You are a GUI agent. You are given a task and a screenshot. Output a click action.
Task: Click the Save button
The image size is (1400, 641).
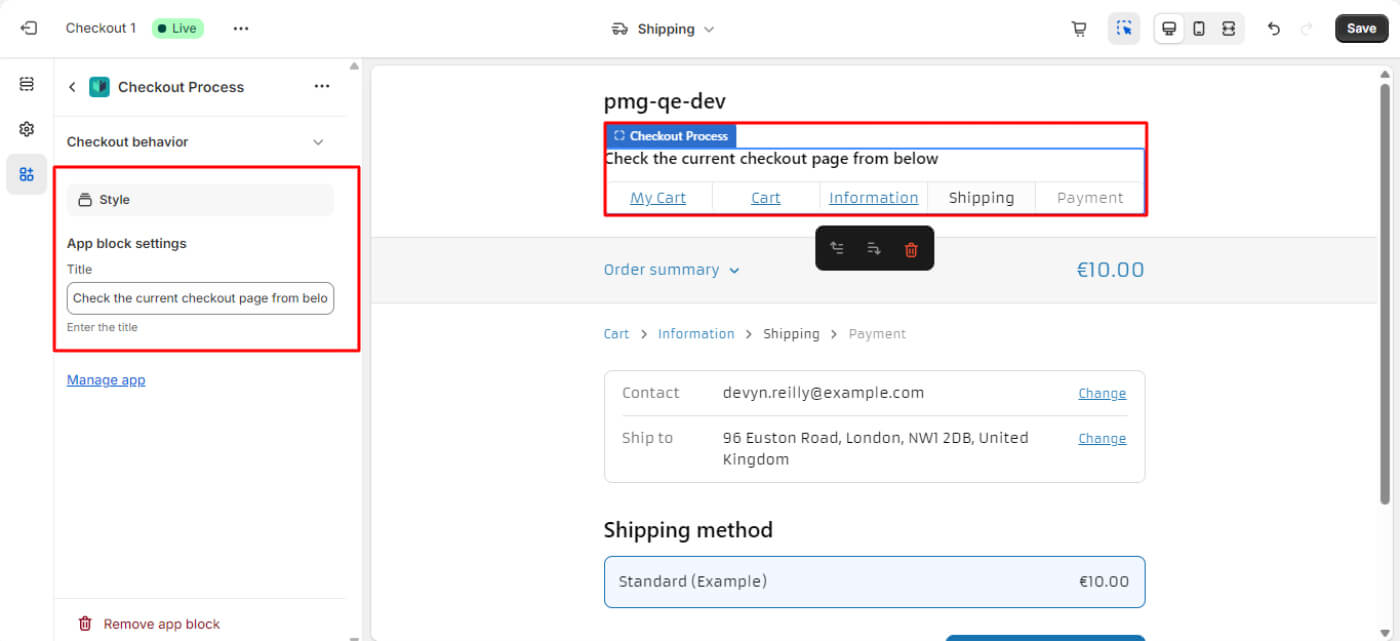coord(1361,28)
